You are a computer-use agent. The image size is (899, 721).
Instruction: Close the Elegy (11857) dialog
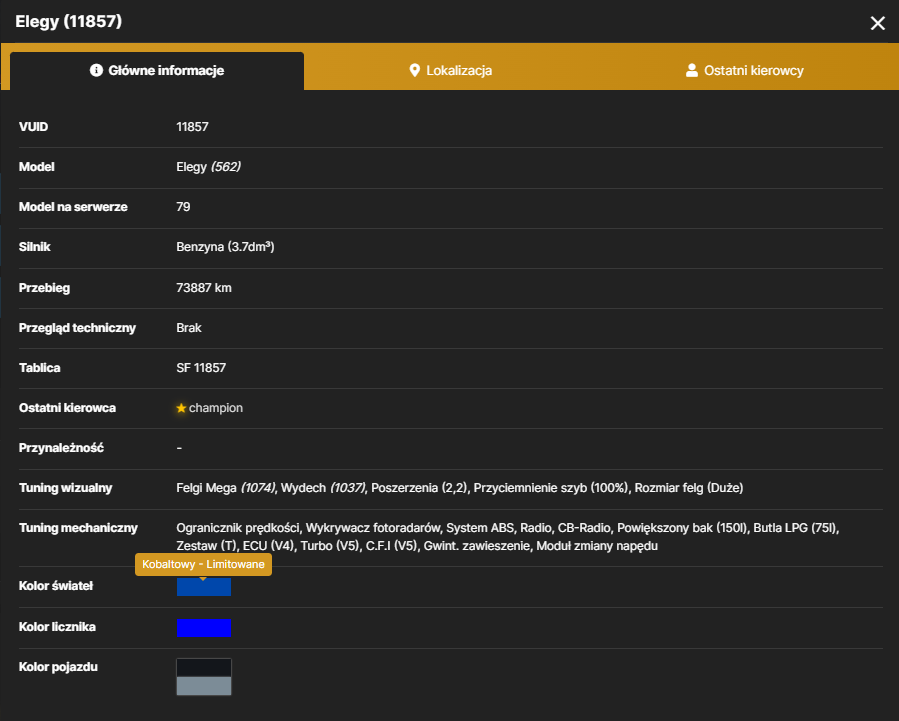coord(877,23)
